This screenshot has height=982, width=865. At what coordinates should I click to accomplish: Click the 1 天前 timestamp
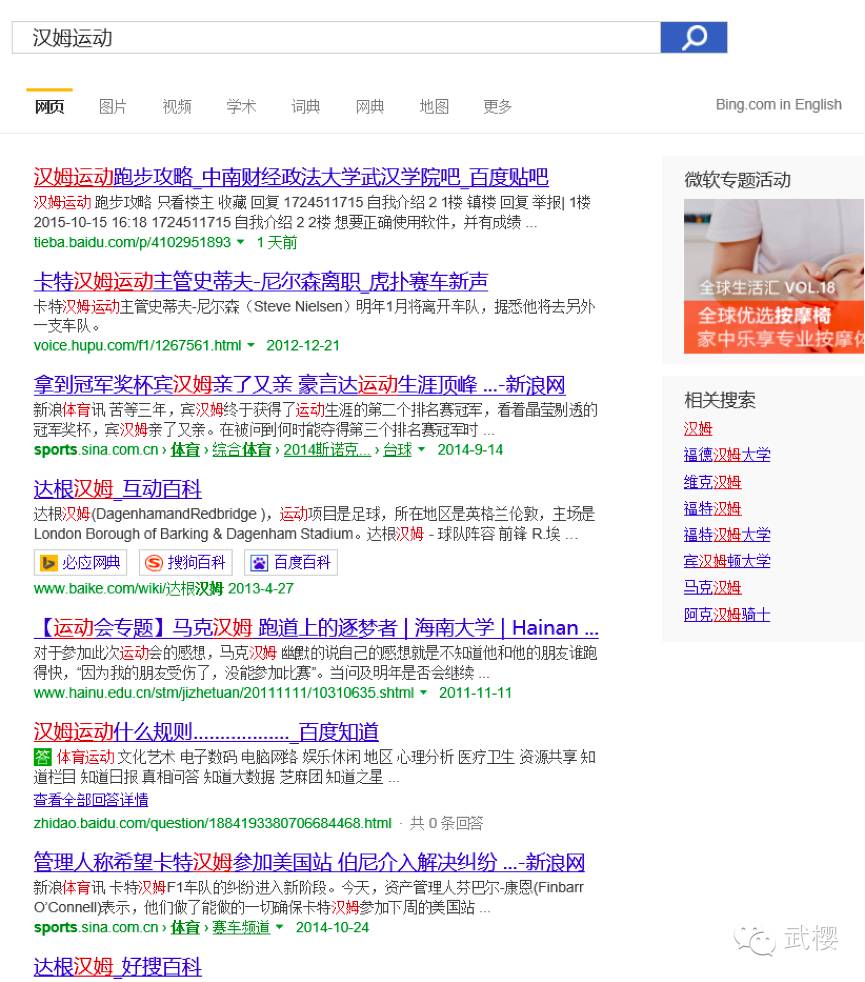pyautogui.click(x=277, y=242)
